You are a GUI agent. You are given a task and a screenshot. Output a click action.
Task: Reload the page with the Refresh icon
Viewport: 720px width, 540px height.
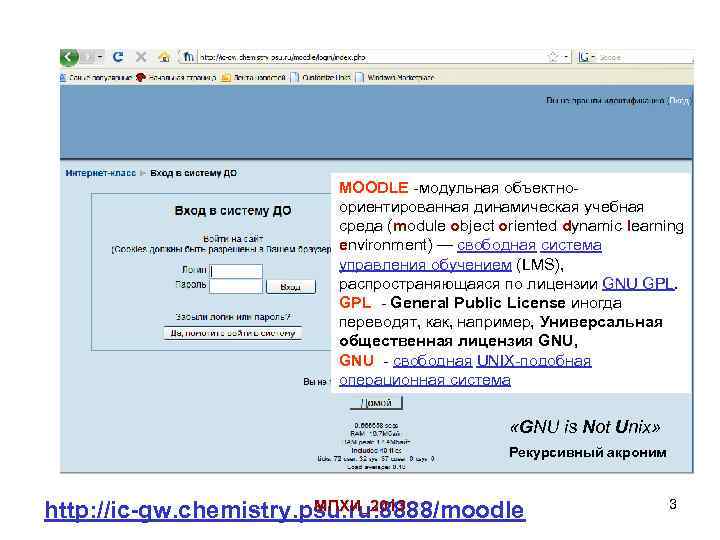pos(118,57)
